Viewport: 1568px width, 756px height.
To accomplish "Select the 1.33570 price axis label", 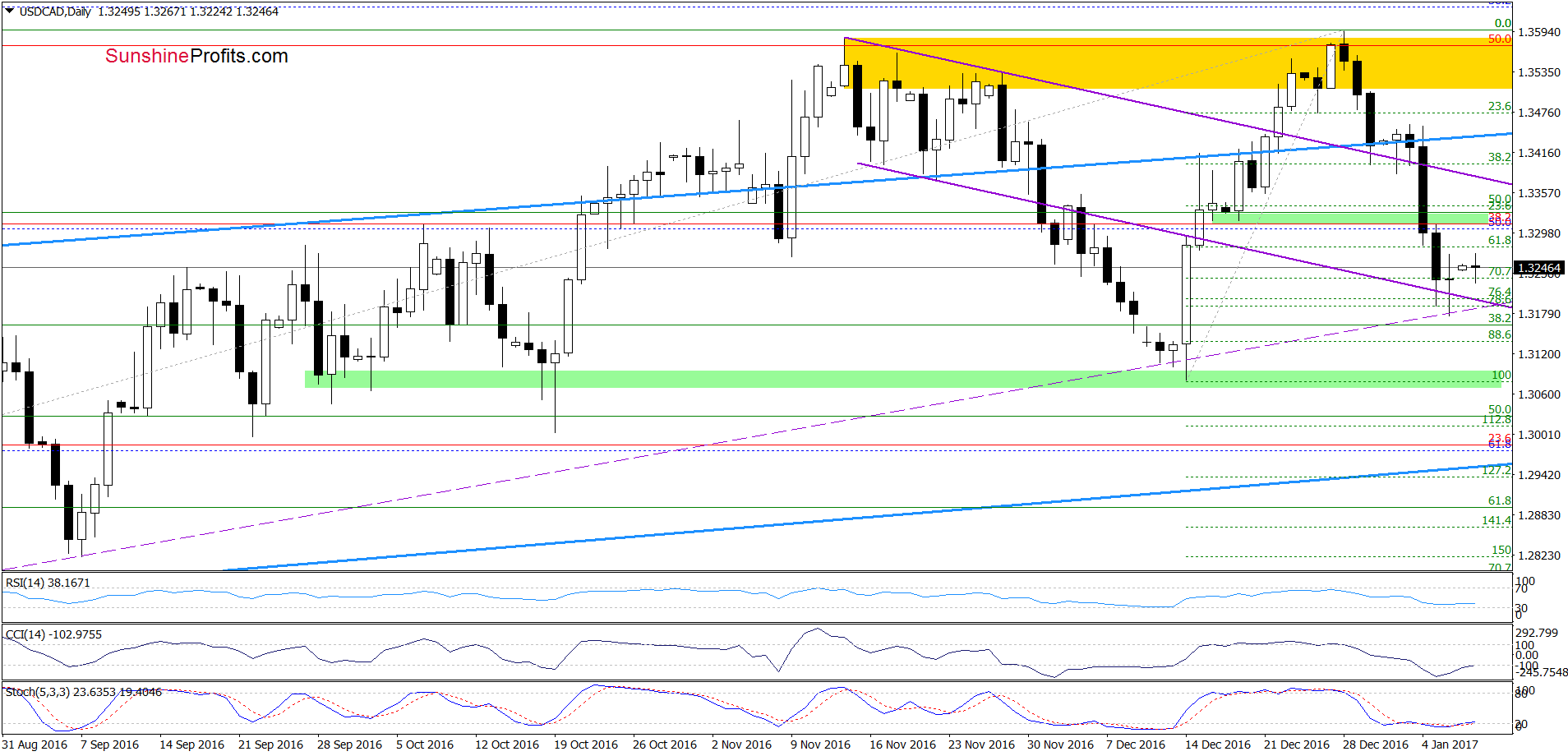I will [1539, 193].
